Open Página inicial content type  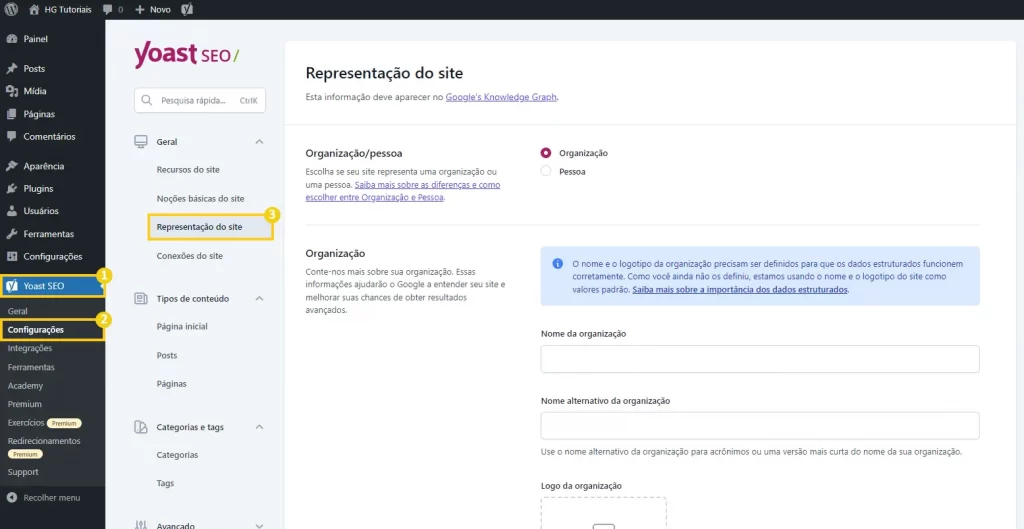coord(182,327)
